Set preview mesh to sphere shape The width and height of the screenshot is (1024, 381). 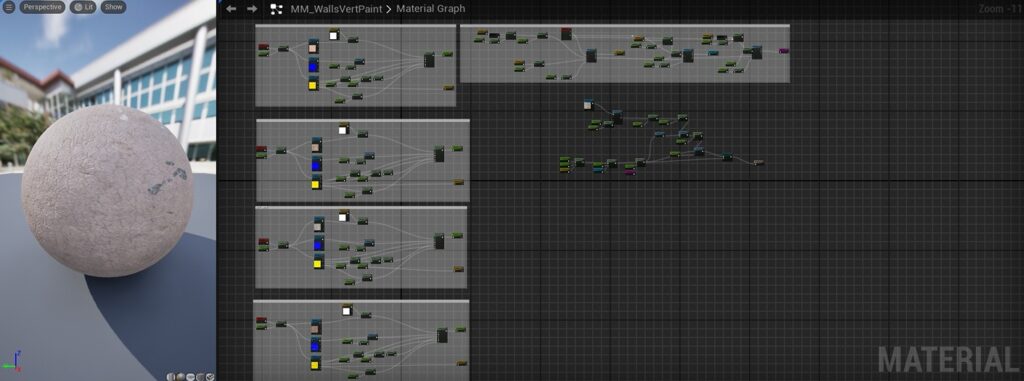click(181, 377)
